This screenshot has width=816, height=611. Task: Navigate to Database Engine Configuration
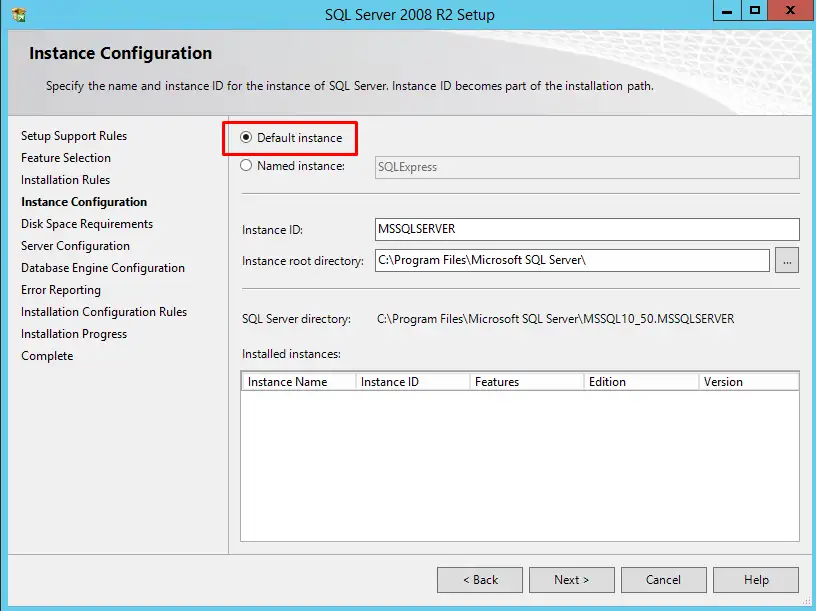click(102, 267)
